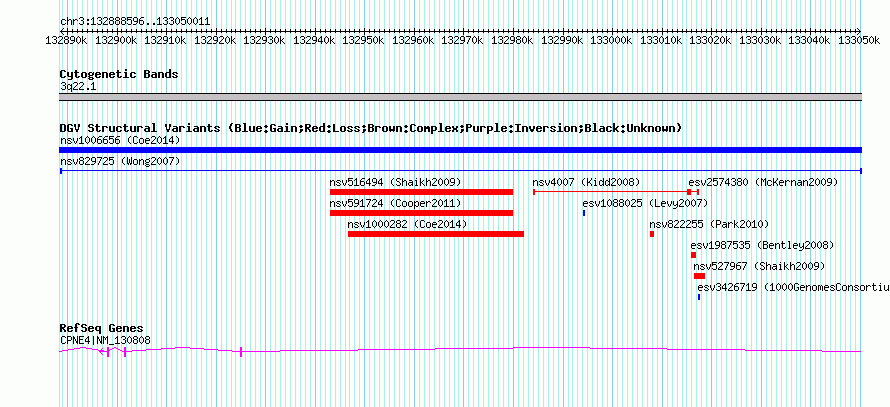Click the 132930k ruler tick label
Viewport: 890px width, 407px height.
point(265,40)
